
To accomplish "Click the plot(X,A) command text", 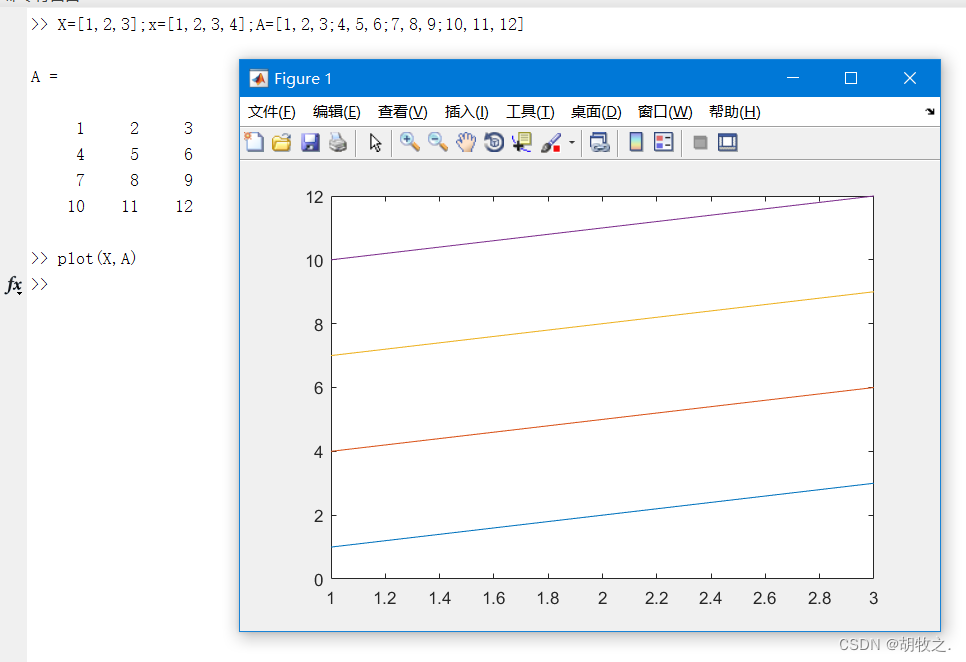I will pos(96,259).
